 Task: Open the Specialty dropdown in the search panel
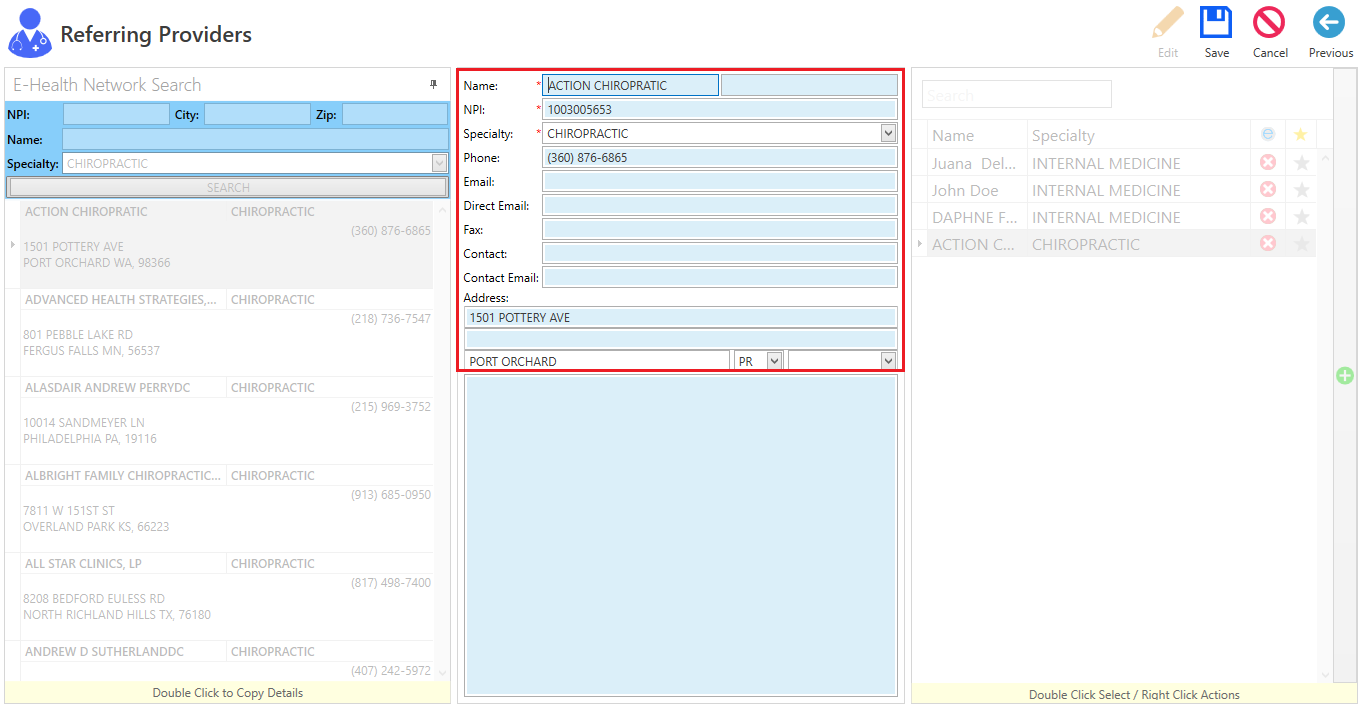point(441,161)
